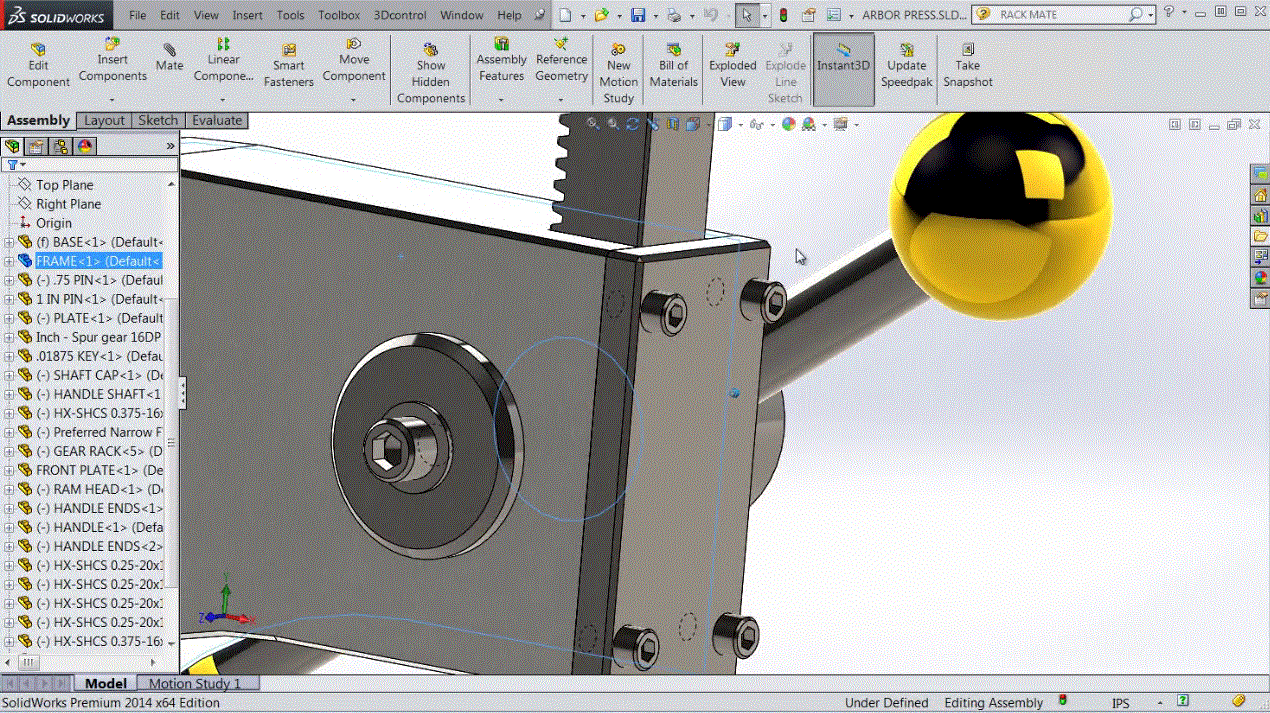This screenshot has height=713, width=1270.
Task: Activate the Move Component tool
Action: 354,60
